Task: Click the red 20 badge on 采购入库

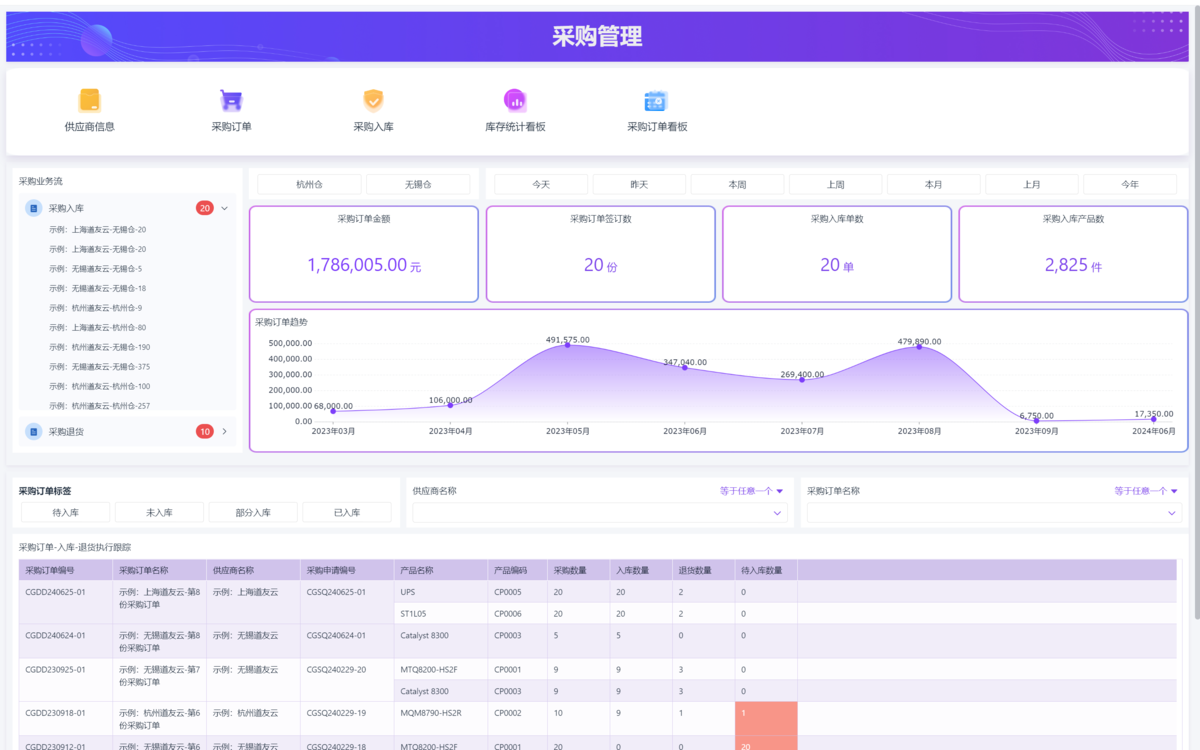Action: pyautogui.click(x=204, y=208)
